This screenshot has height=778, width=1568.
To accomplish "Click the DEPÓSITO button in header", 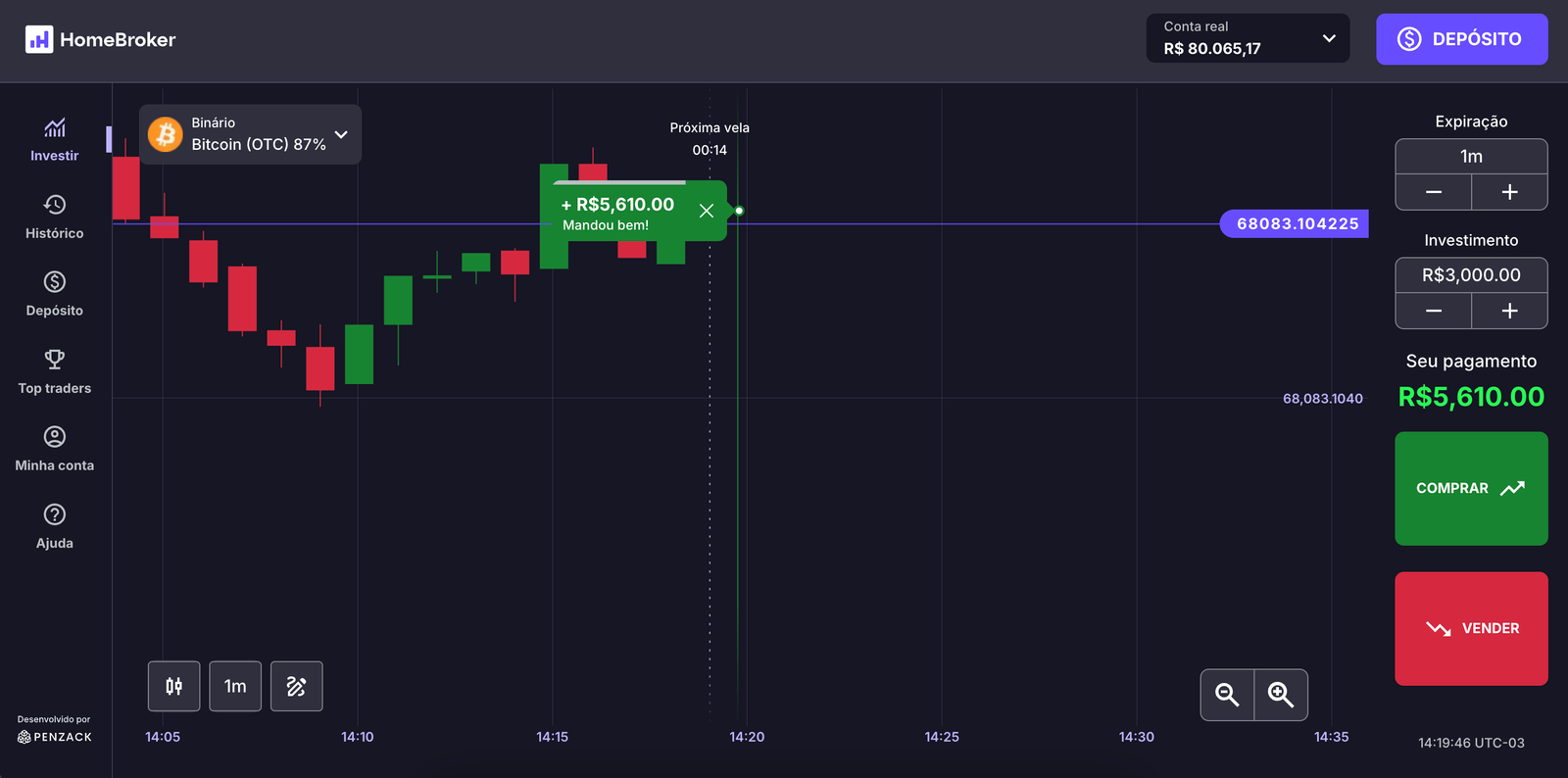I will point(1461,39).
